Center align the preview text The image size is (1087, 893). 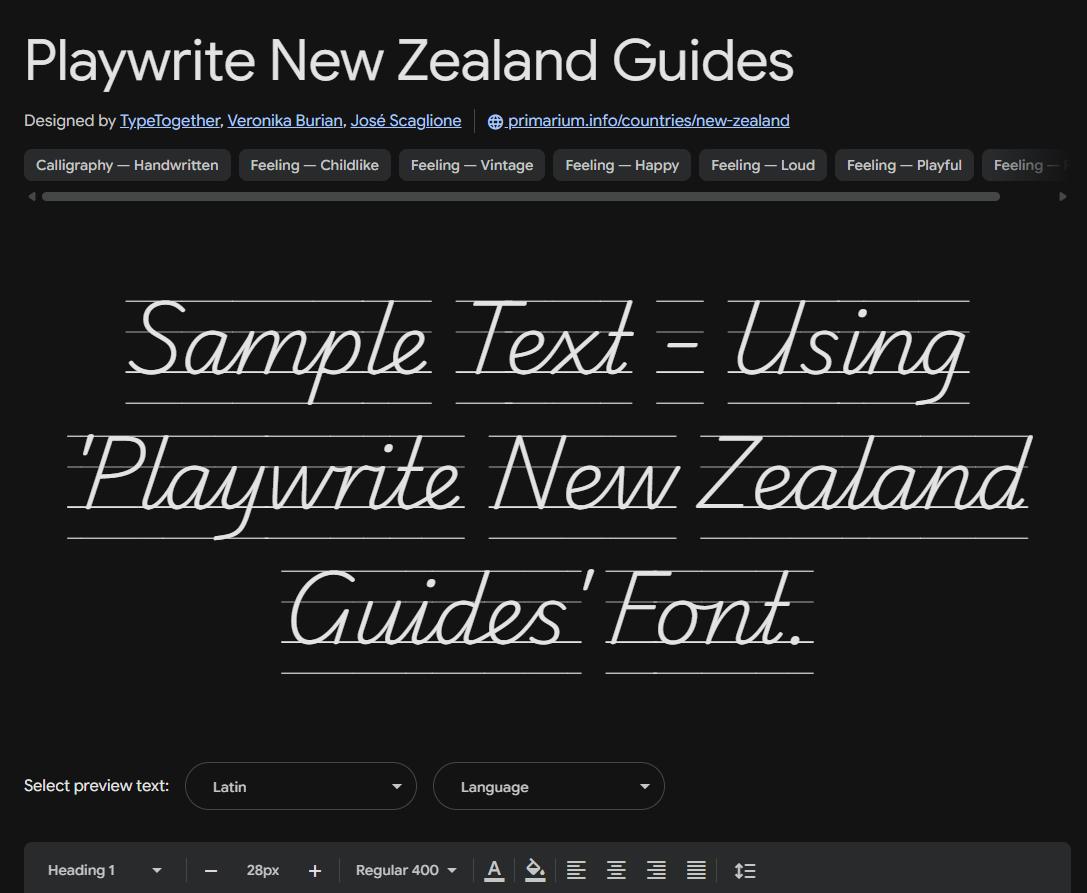pyautogui.click(x=616, y=870)
